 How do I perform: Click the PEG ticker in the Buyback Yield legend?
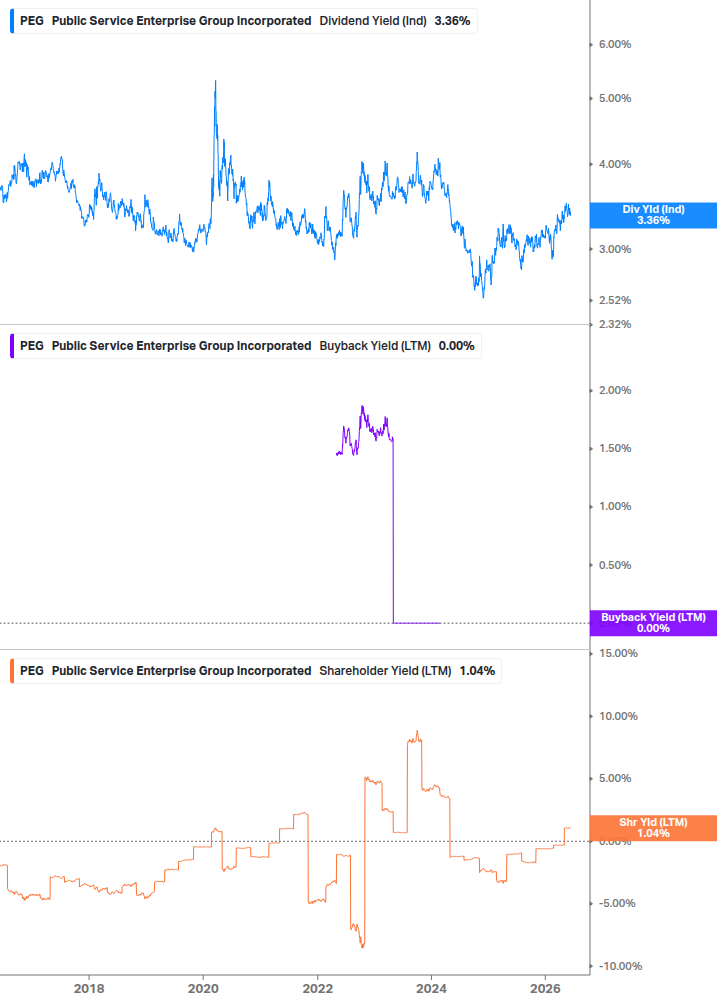coord(32,346)
